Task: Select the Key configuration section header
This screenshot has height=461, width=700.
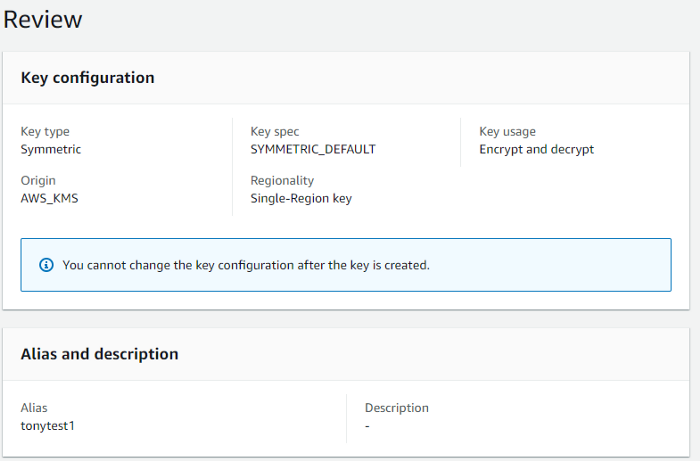Action: pos(88,77)
